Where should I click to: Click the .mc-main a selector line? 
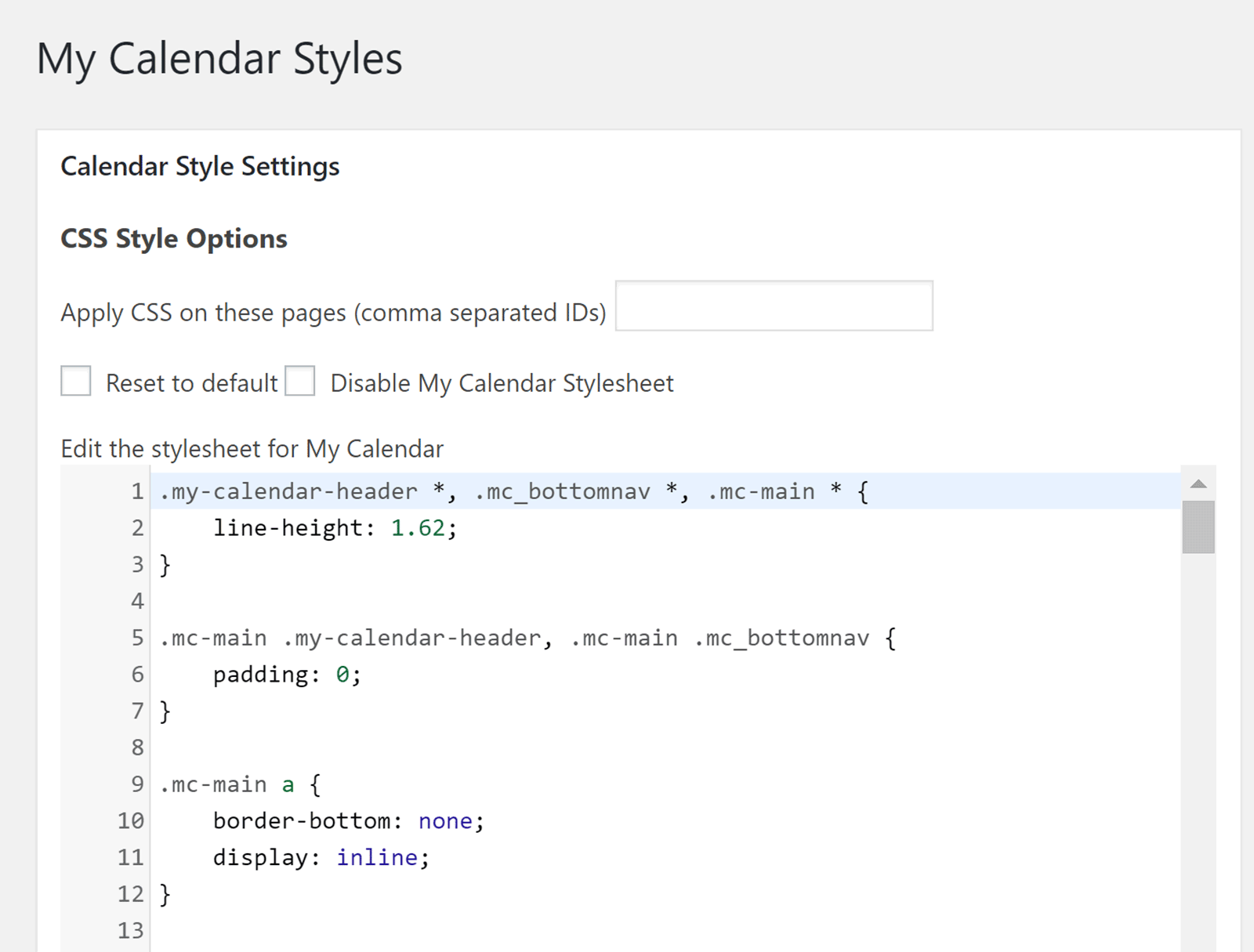click(240, 784)
